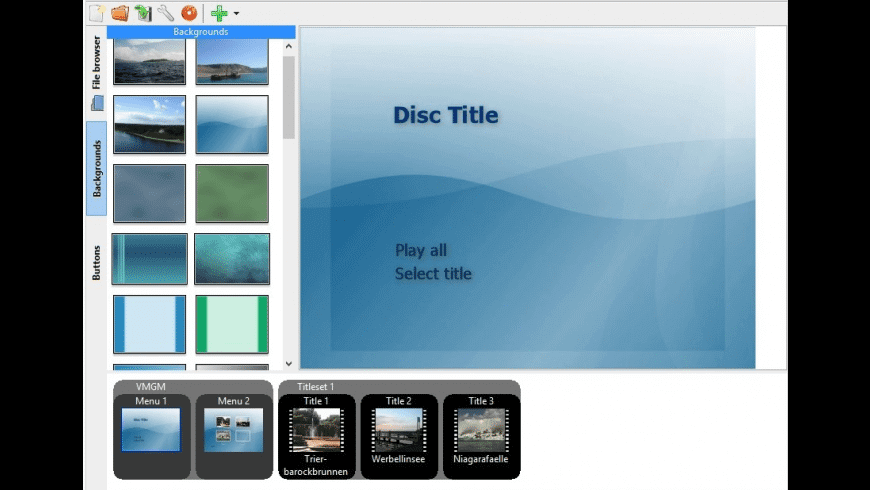Click the background list scroll-up arrow
The height and width of the screenshot is (490, 870).
click(289, 46)
